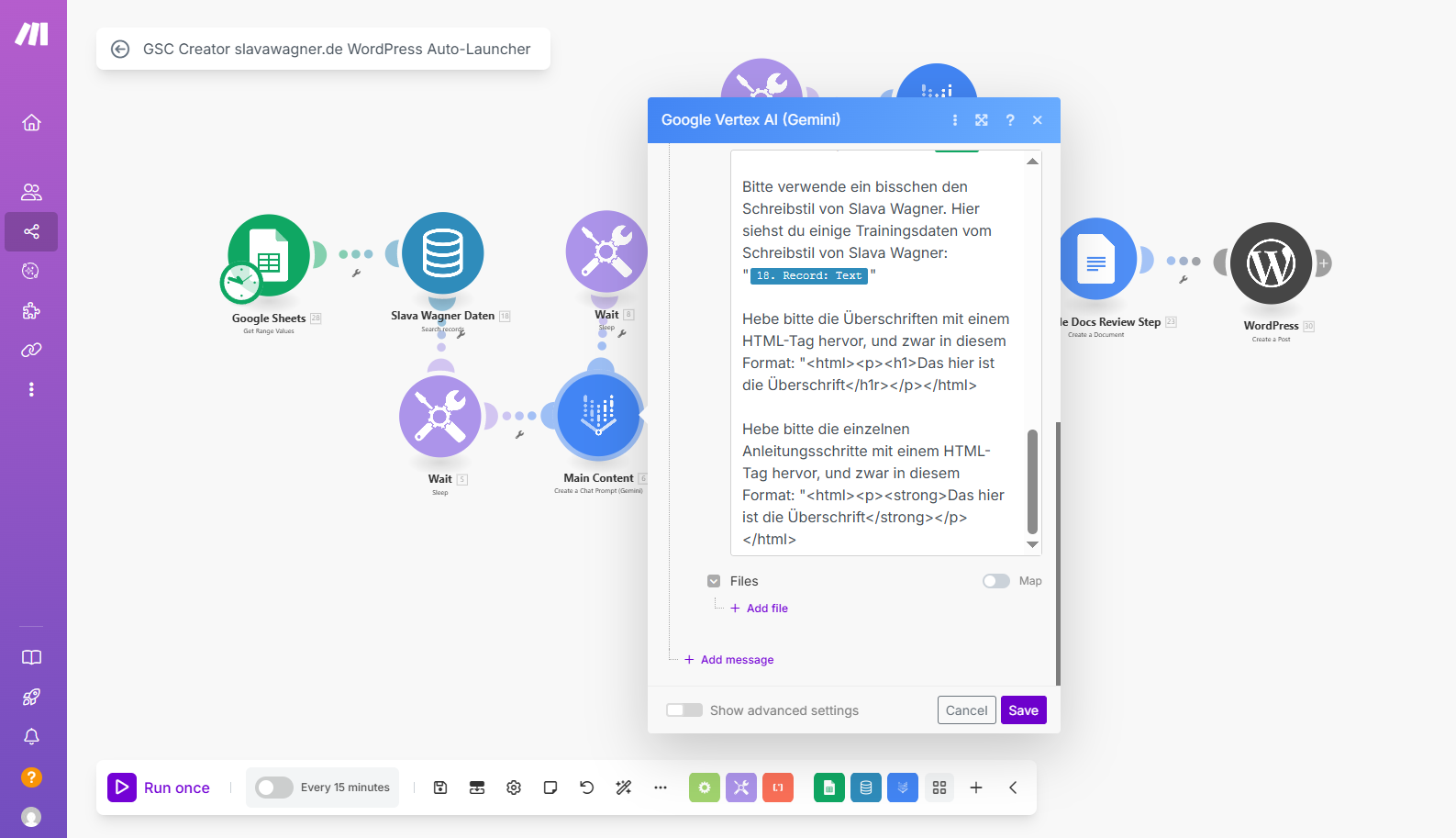Image resolution: width=1456 pixels, height=838 pixels.
Task: Open the Vertex AI dialog options menu
Action: 955,120
